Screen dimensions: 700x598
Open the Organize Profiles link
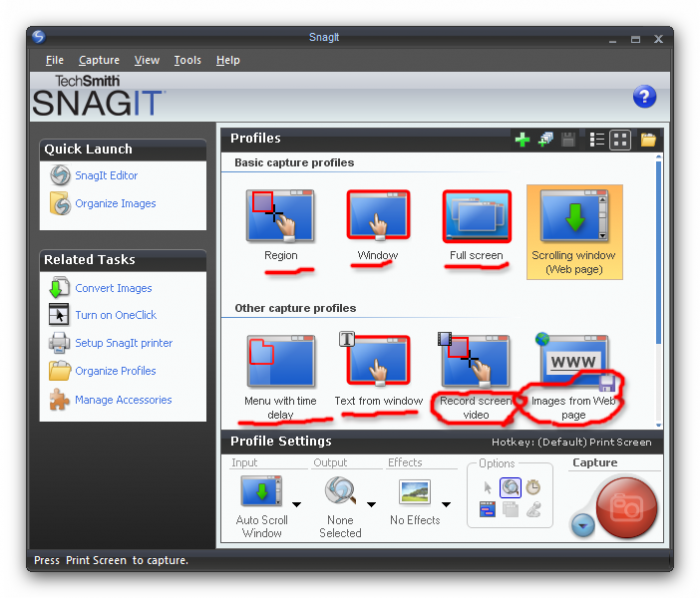(115, 371)
